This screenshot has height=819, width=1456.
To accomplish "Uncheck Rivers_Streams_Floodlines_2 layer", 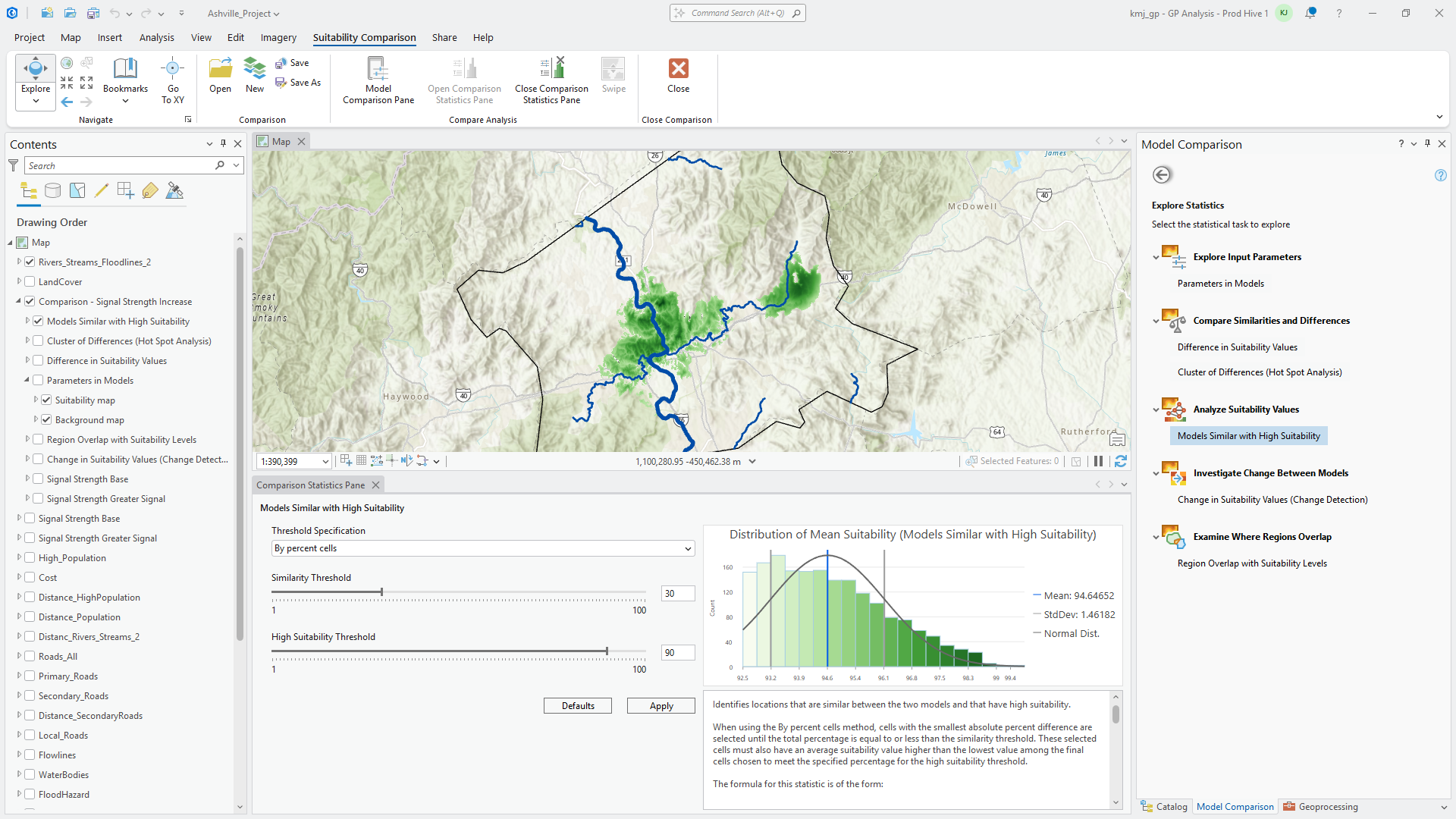I will pyautogui.click(x=30, y=262).
